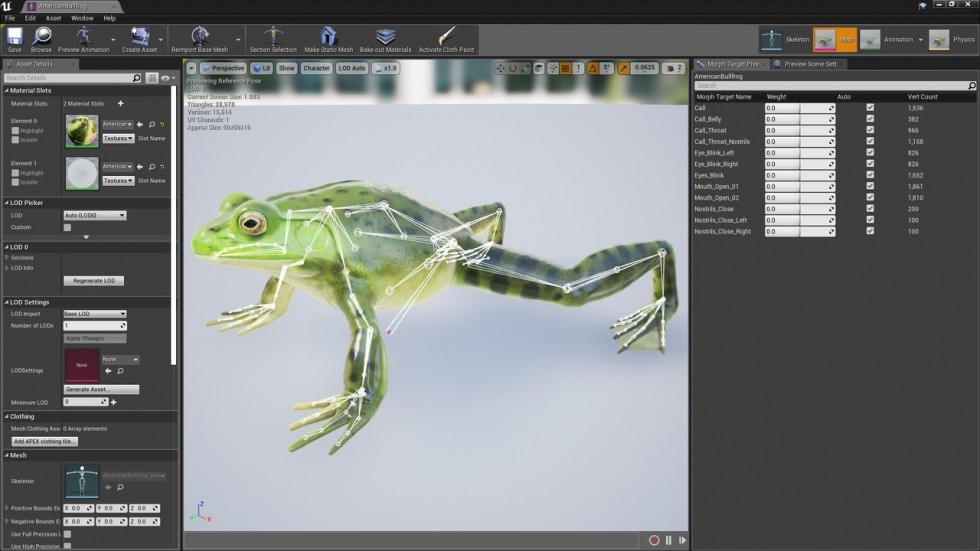Adjust the Call_Throat weight slider
Image resolution: width=980 pixels, height=551 pixels.
pyautogui.click(x=799, y=130)
